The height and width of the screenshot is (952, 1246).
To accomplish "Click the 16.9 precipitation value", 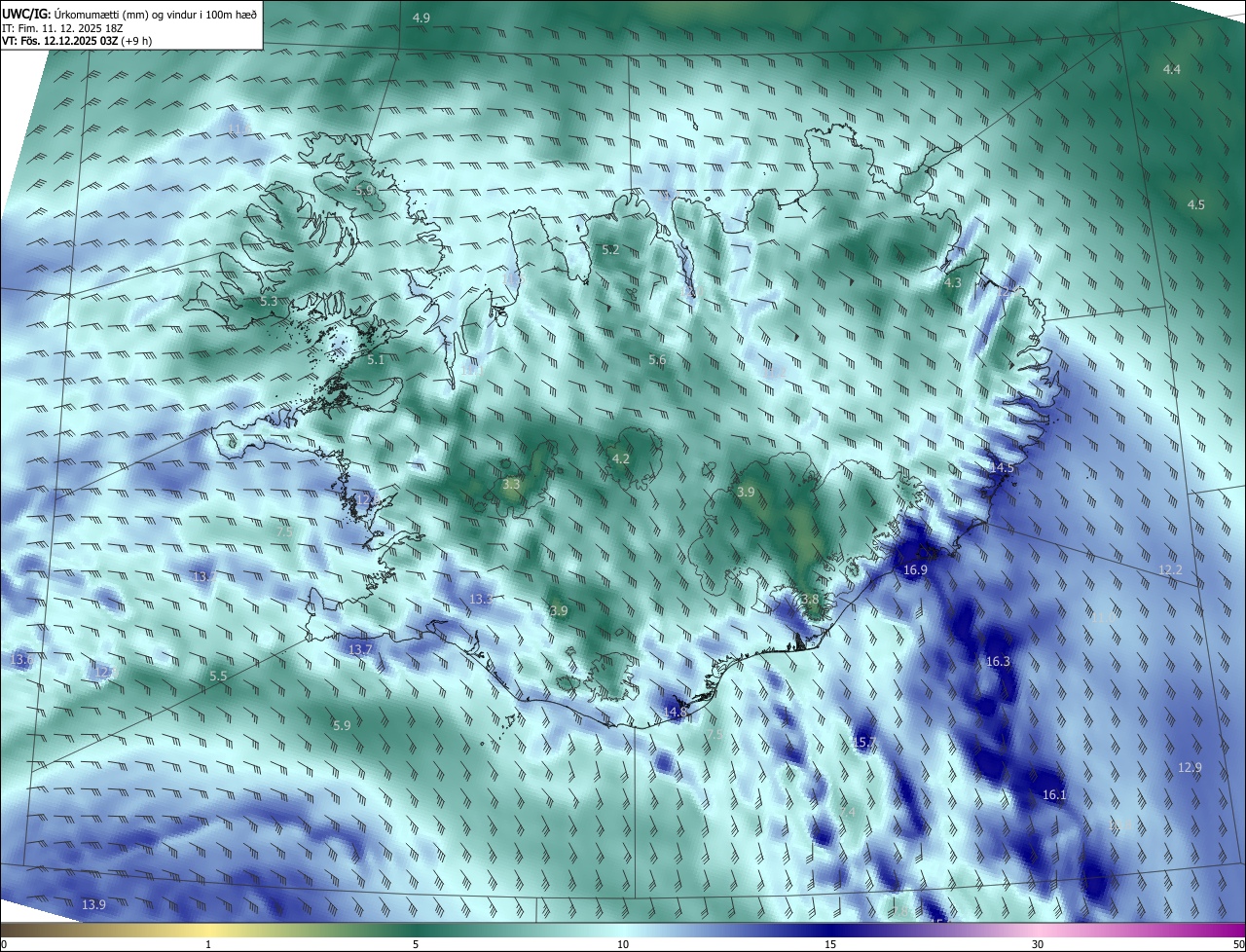I will point(915,570).
